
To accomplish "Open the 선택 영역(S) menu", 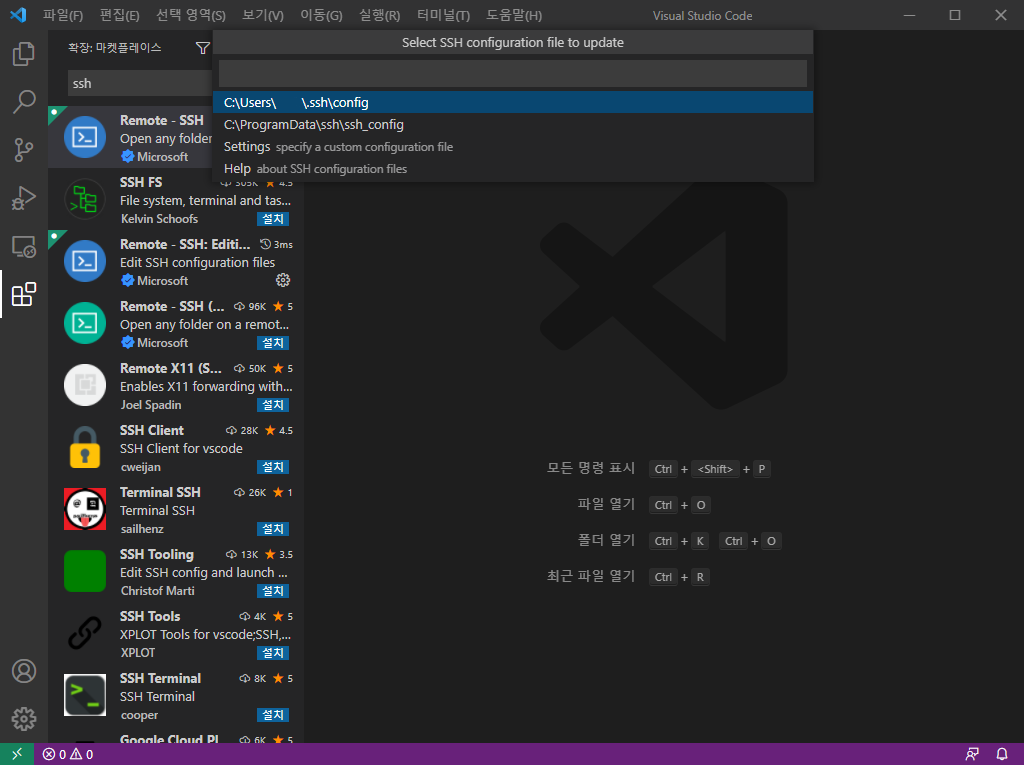I will point(191,15).
